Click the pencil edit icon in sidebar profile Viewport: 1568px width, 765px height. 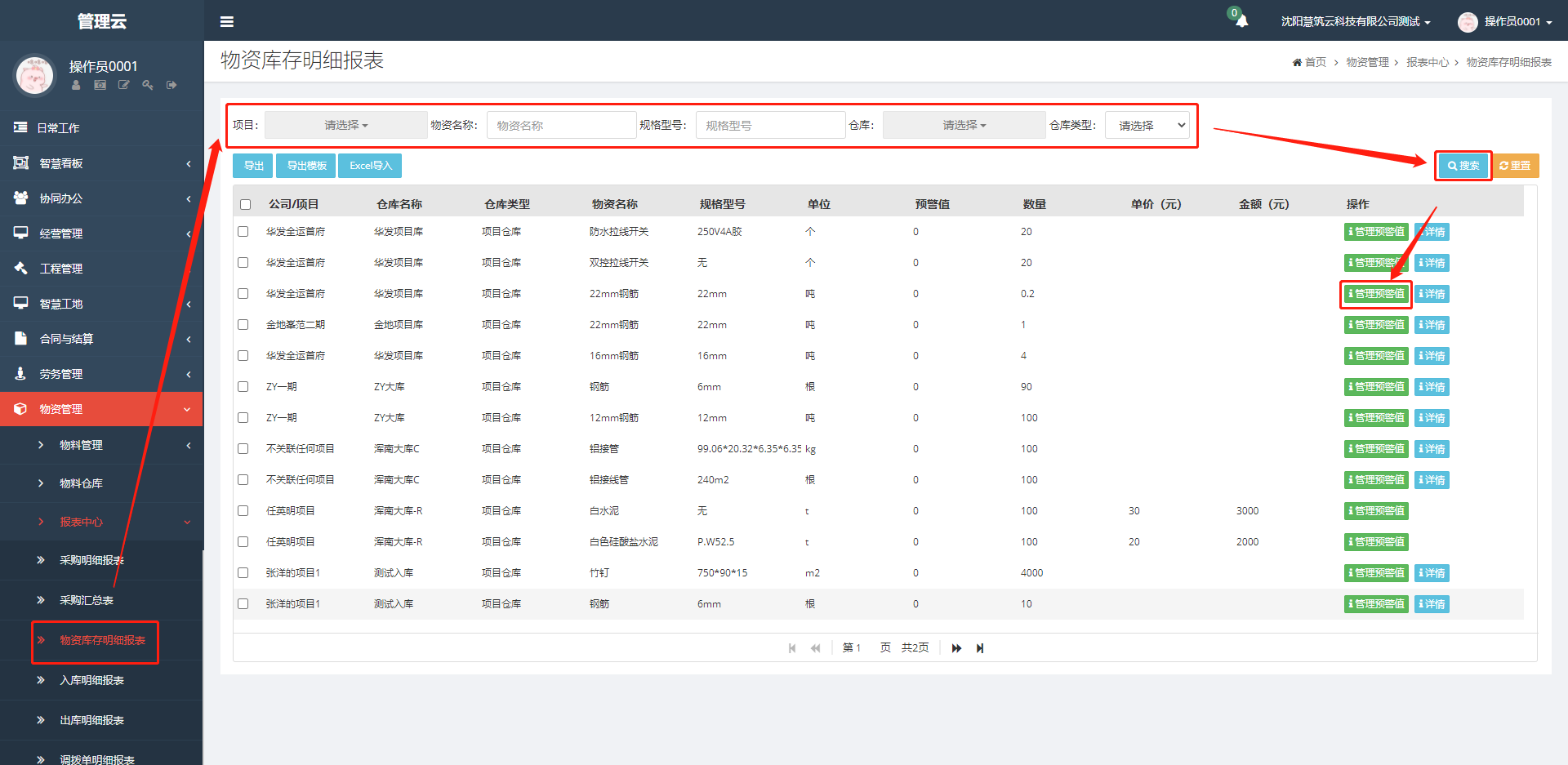click(124, 85)
